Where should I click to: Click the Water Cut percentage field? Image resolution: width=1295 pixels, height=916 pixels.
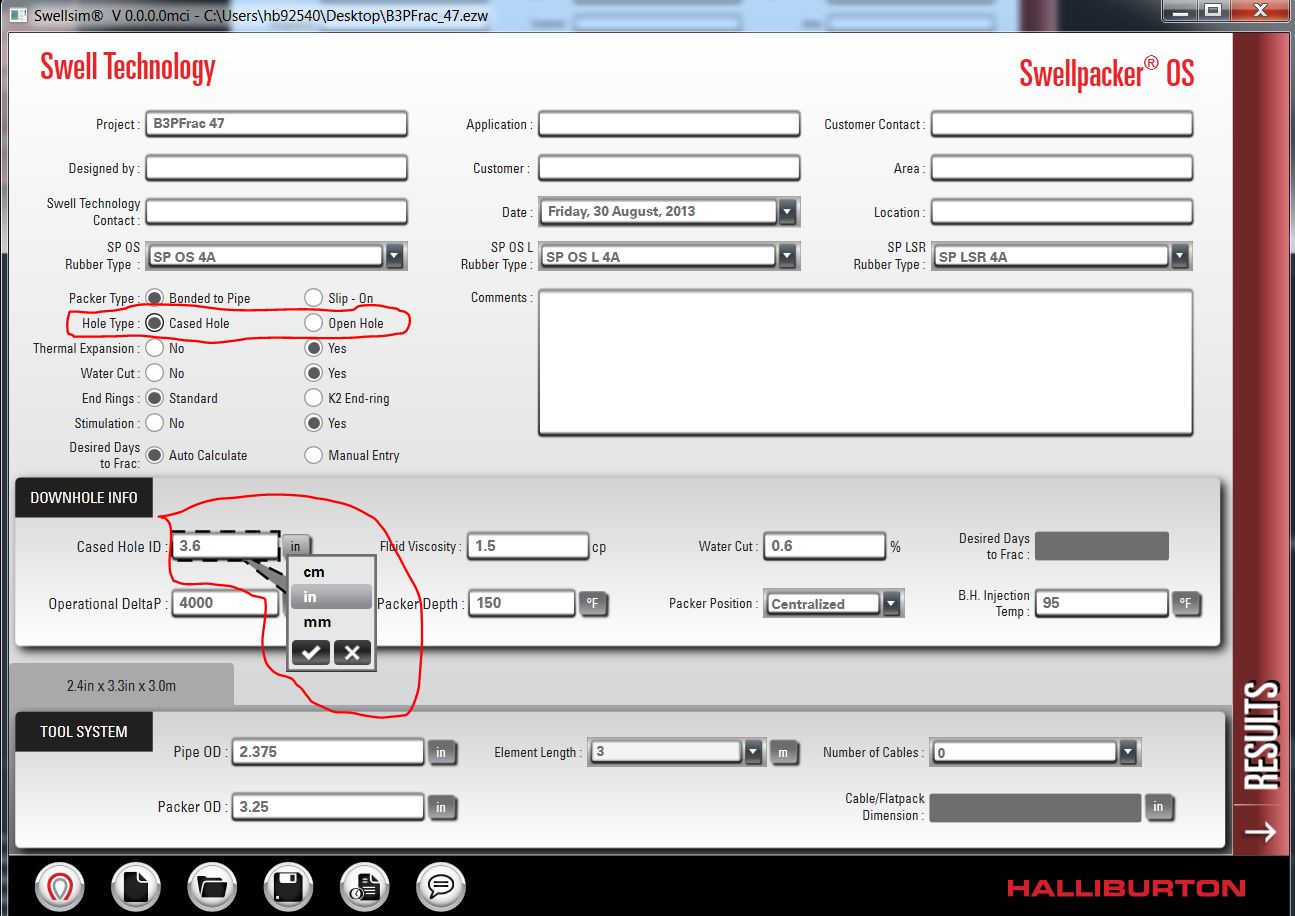825,546
